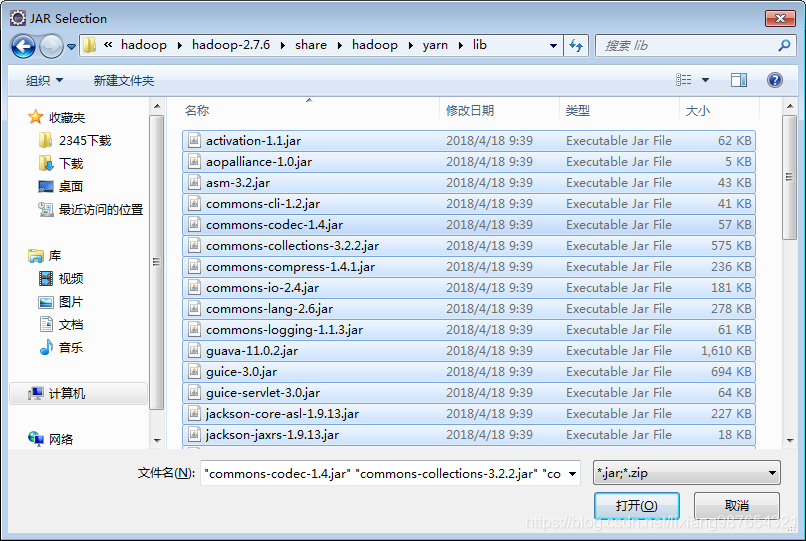
Task: Expand the arrow after yarn breadcrumb
Action: point(461,46)
